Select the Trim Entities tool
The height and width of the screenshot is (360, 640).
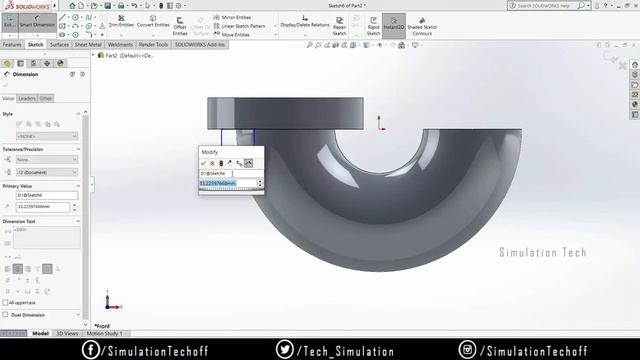pos(121,22)
